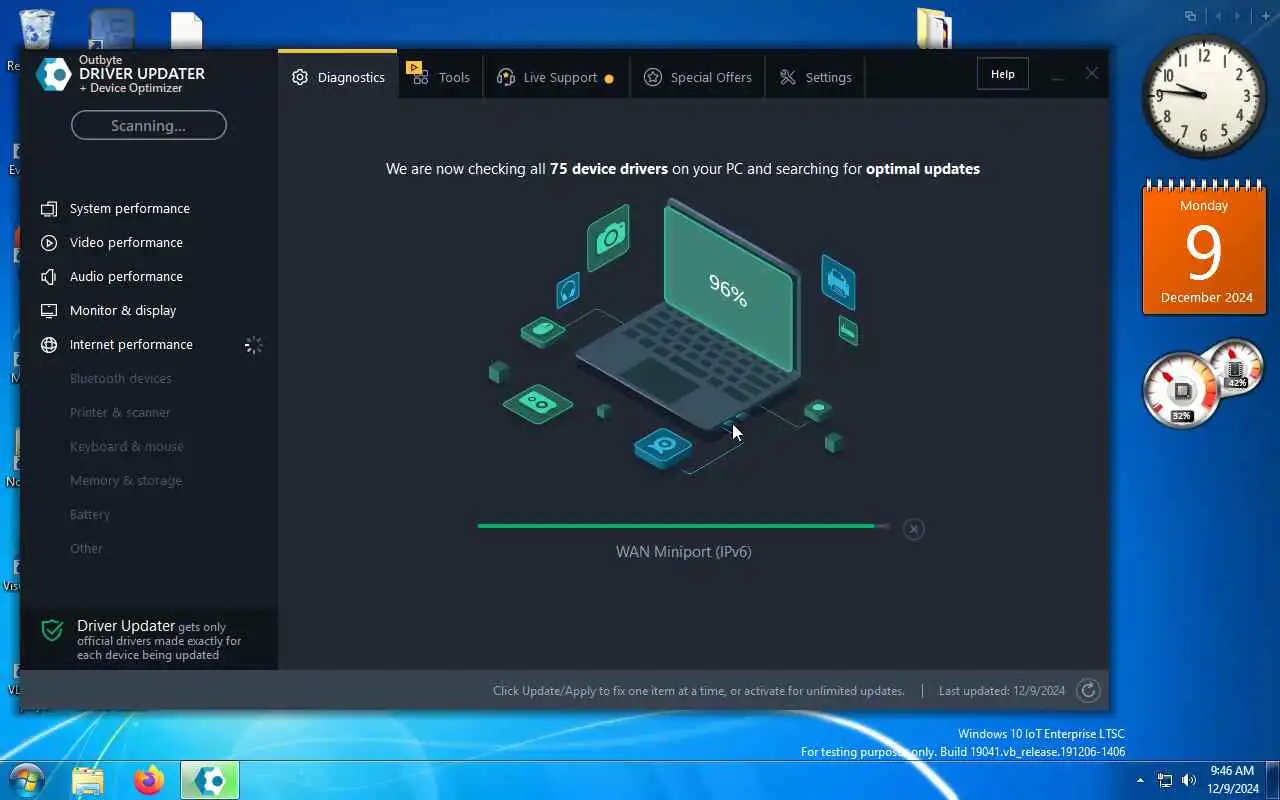Viewport: 1280px width, 800px height.
Task: Click the analog clock gadget
Action: 1204,95
